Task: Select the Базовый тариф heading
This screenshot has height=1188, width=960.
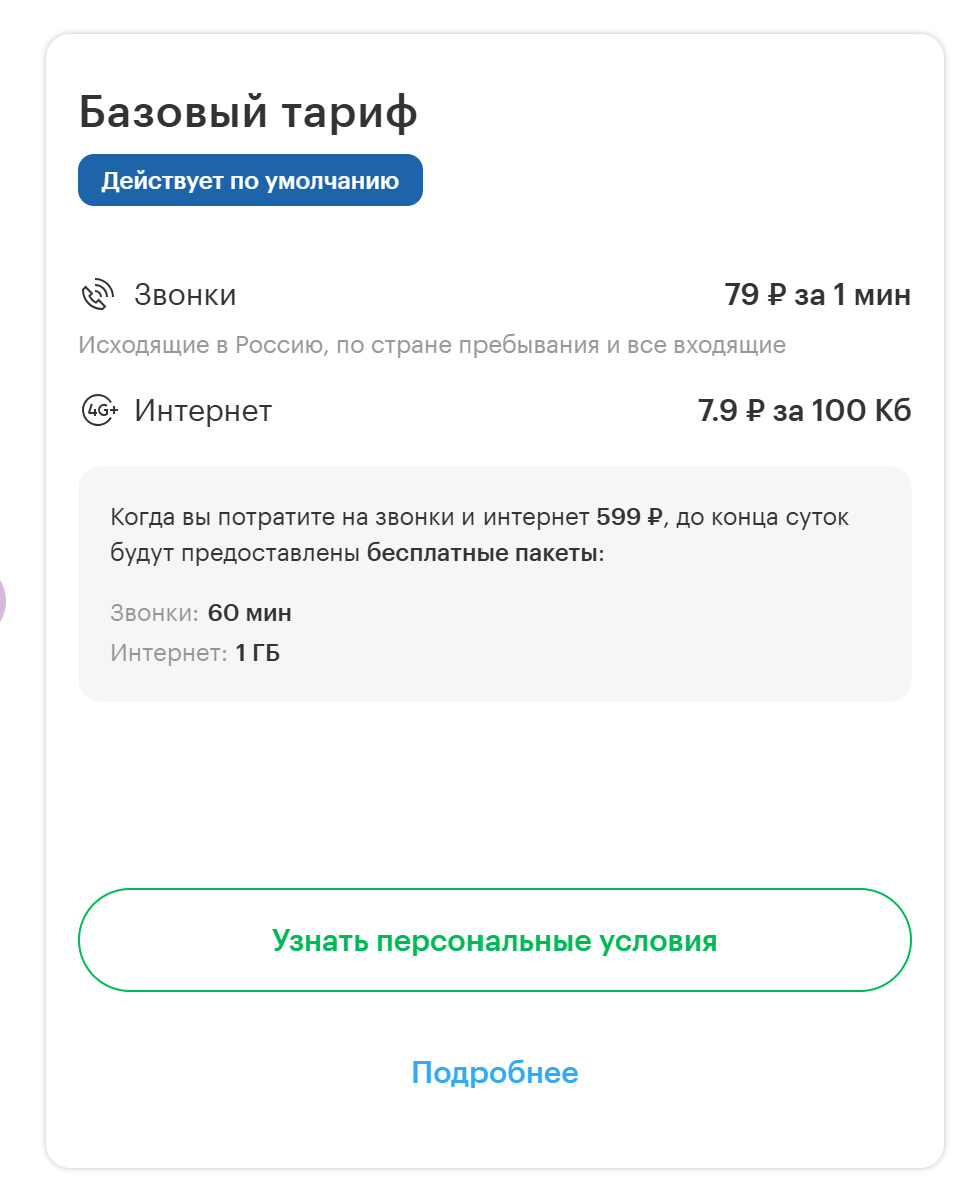Action: click(x=248, y=113)
